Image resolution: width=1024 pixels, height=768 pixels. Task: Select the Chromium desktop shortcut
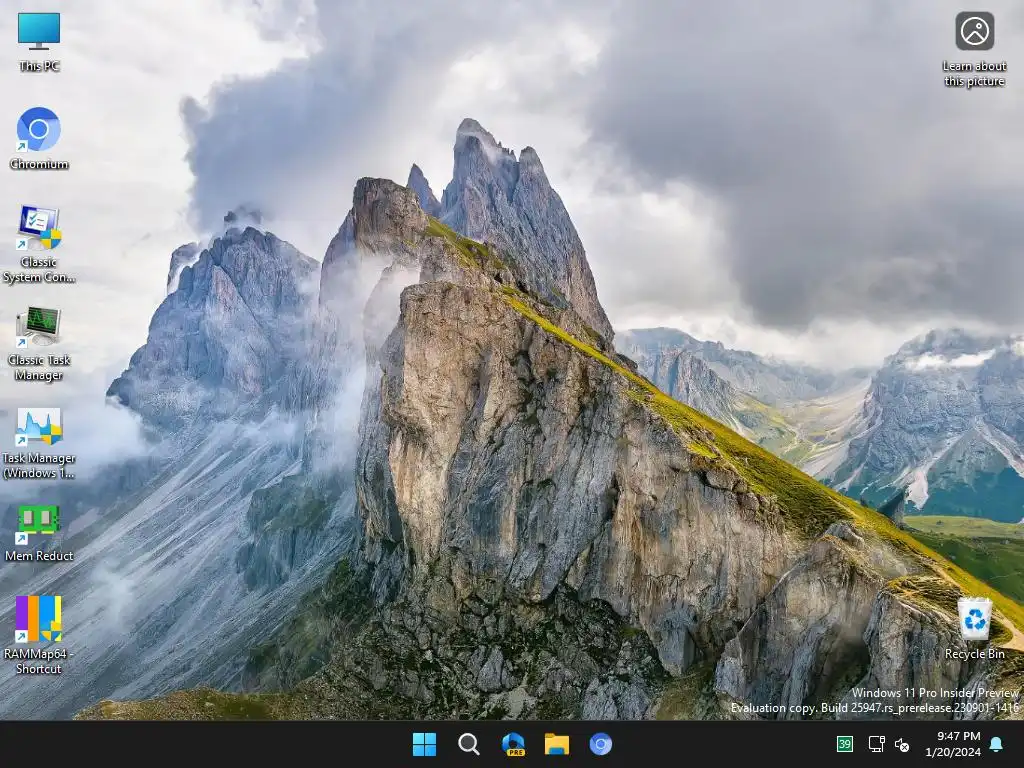pos(39,138)
